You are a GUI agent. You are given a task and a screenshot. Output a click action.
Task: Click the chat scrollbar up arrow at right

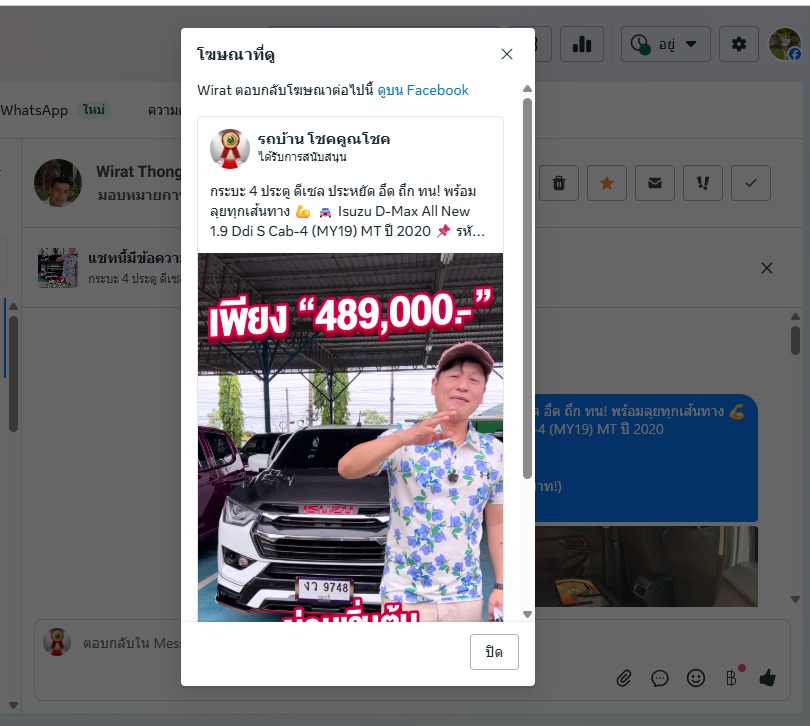click(796, 316)
